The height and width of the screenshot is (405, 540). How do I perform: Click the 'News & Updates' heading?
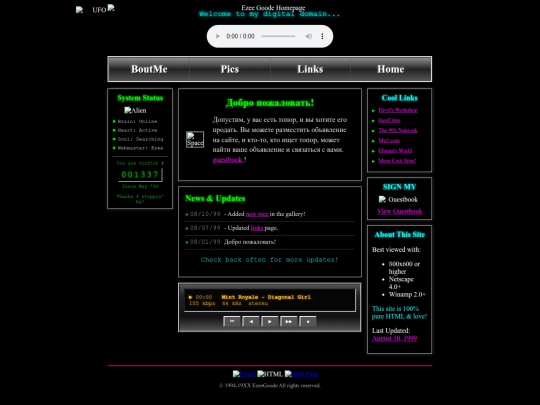coord(215,198)
